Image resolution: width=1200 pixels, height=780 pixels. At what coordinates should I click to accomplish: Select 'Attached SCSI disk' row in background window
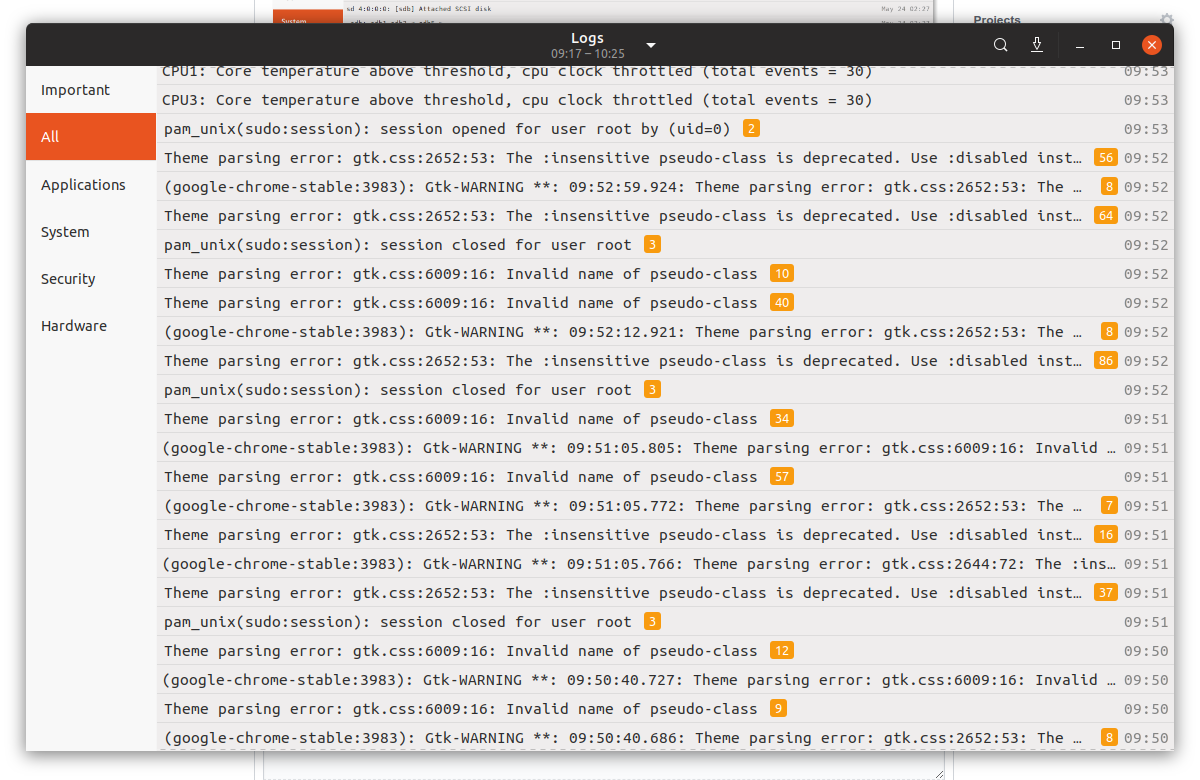(x=638, y=8)
